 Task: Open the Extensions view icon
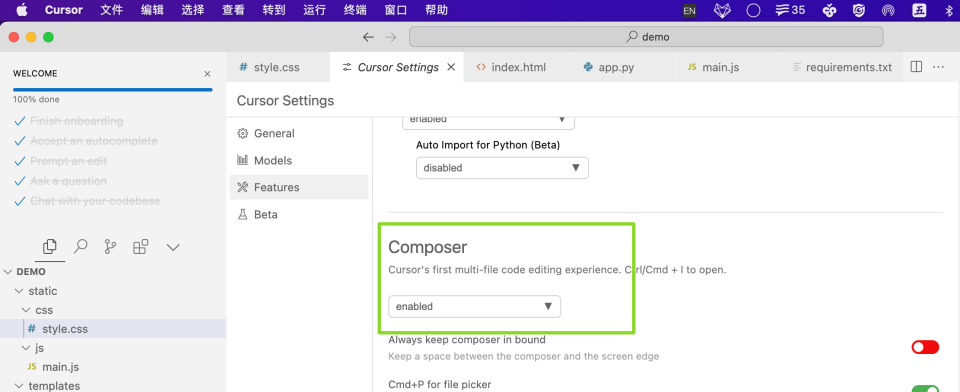(x=140, y=247)
